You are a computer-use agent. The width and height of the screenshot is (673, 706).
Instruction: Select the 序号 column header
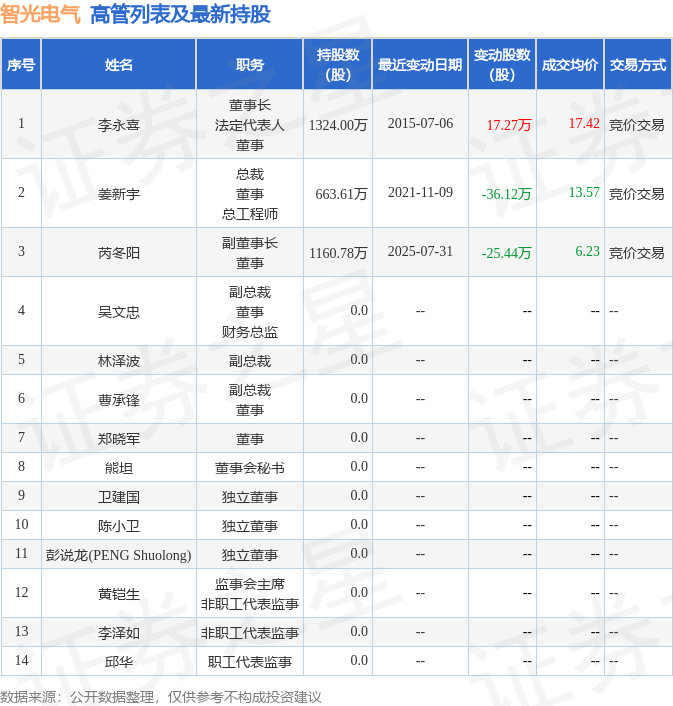point(21,65)
